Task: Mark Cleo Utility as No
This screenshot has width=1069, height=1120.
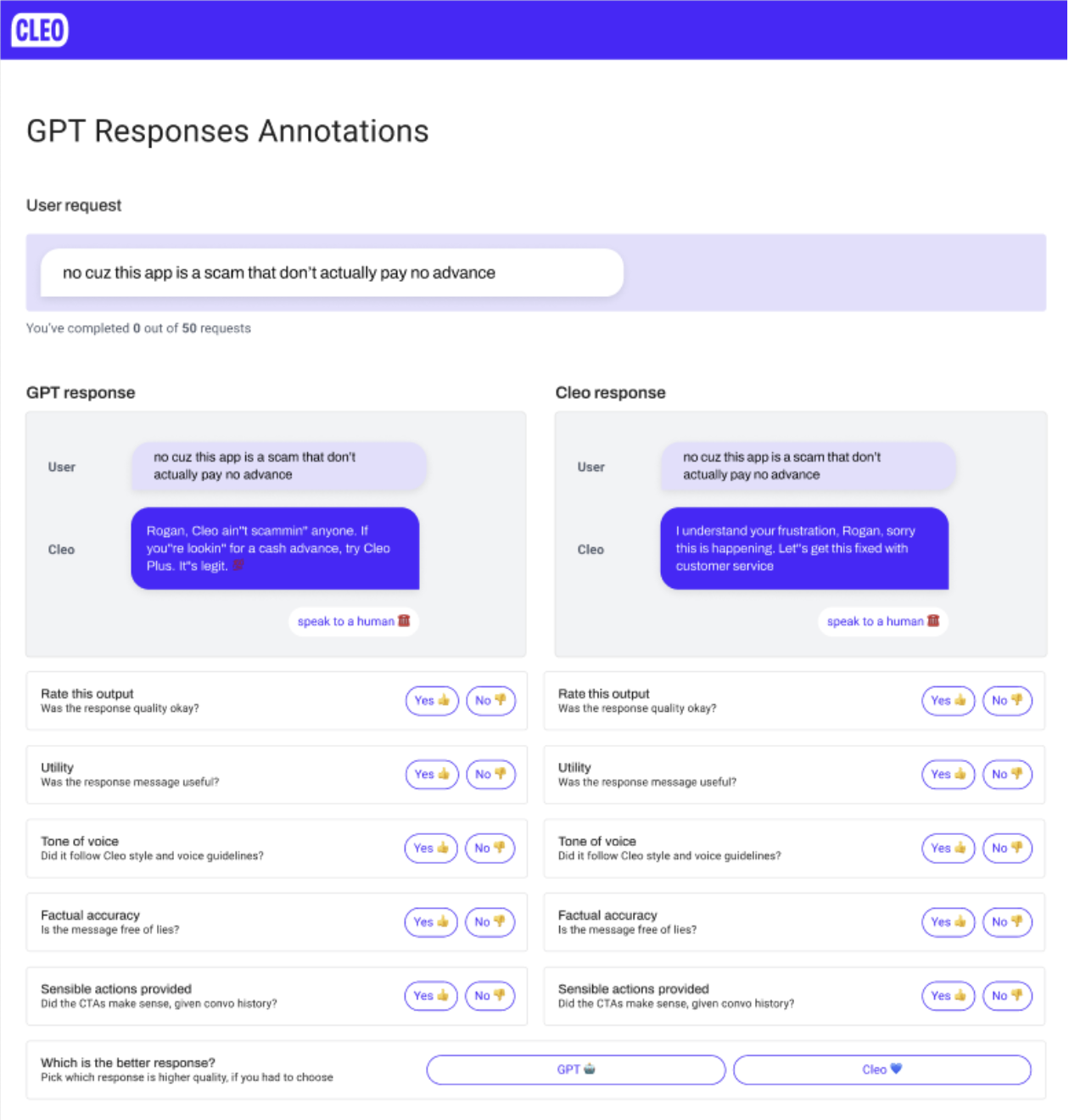Action: tap(1008, 775)
